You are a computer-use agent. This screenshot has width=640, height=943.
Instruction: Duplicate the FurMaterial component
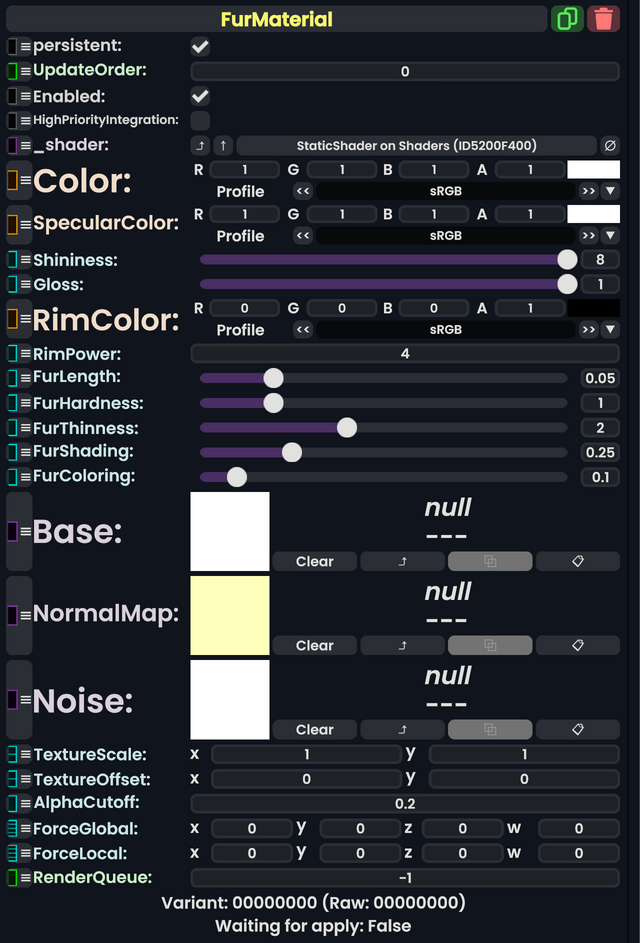click(x=567, y=19)
